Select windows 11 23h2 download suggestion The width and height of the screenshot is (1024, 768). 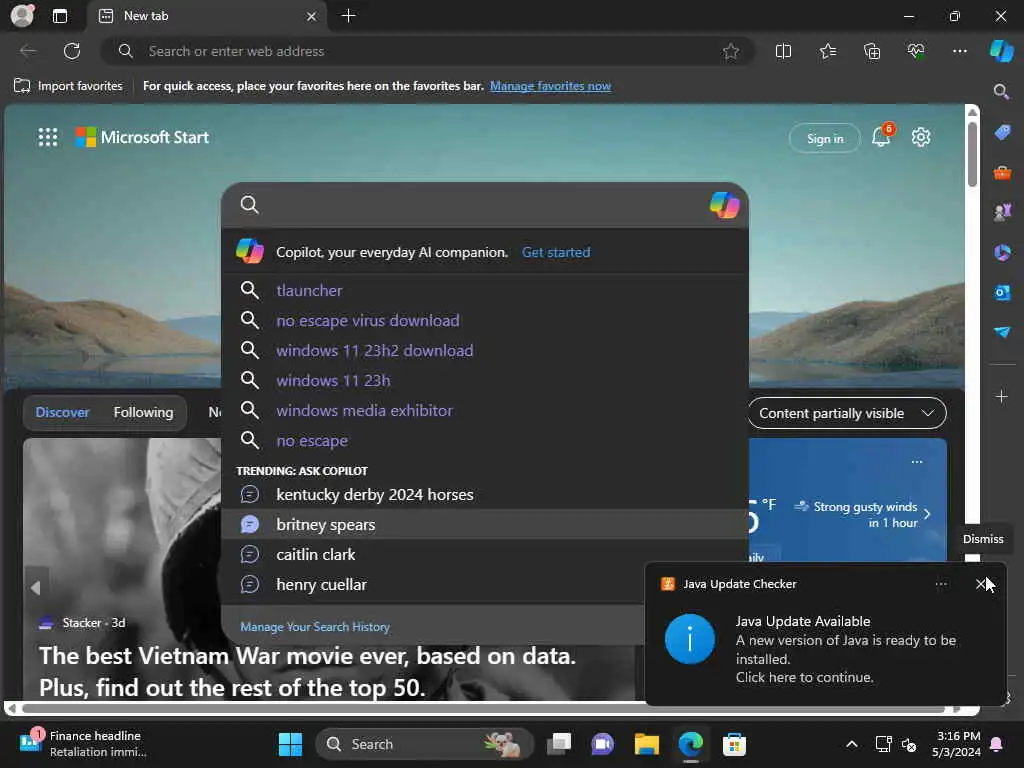(x=485, y=350)
